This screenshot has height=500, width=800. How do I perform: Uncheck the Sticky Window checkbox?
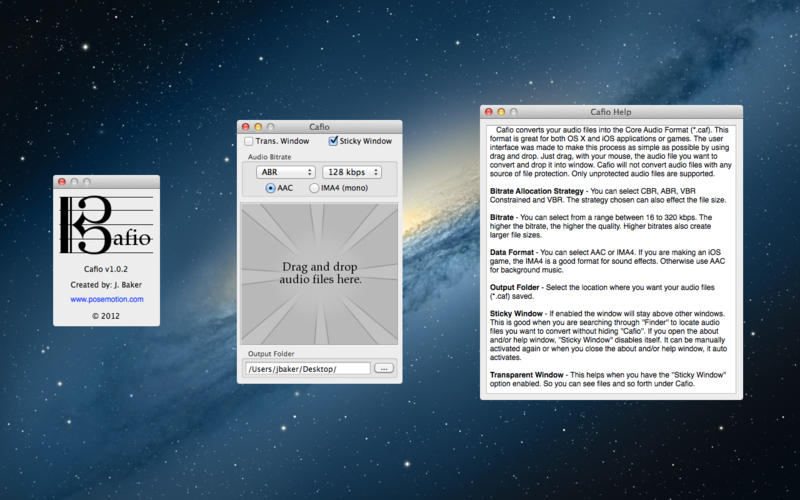tap(333, 142)
